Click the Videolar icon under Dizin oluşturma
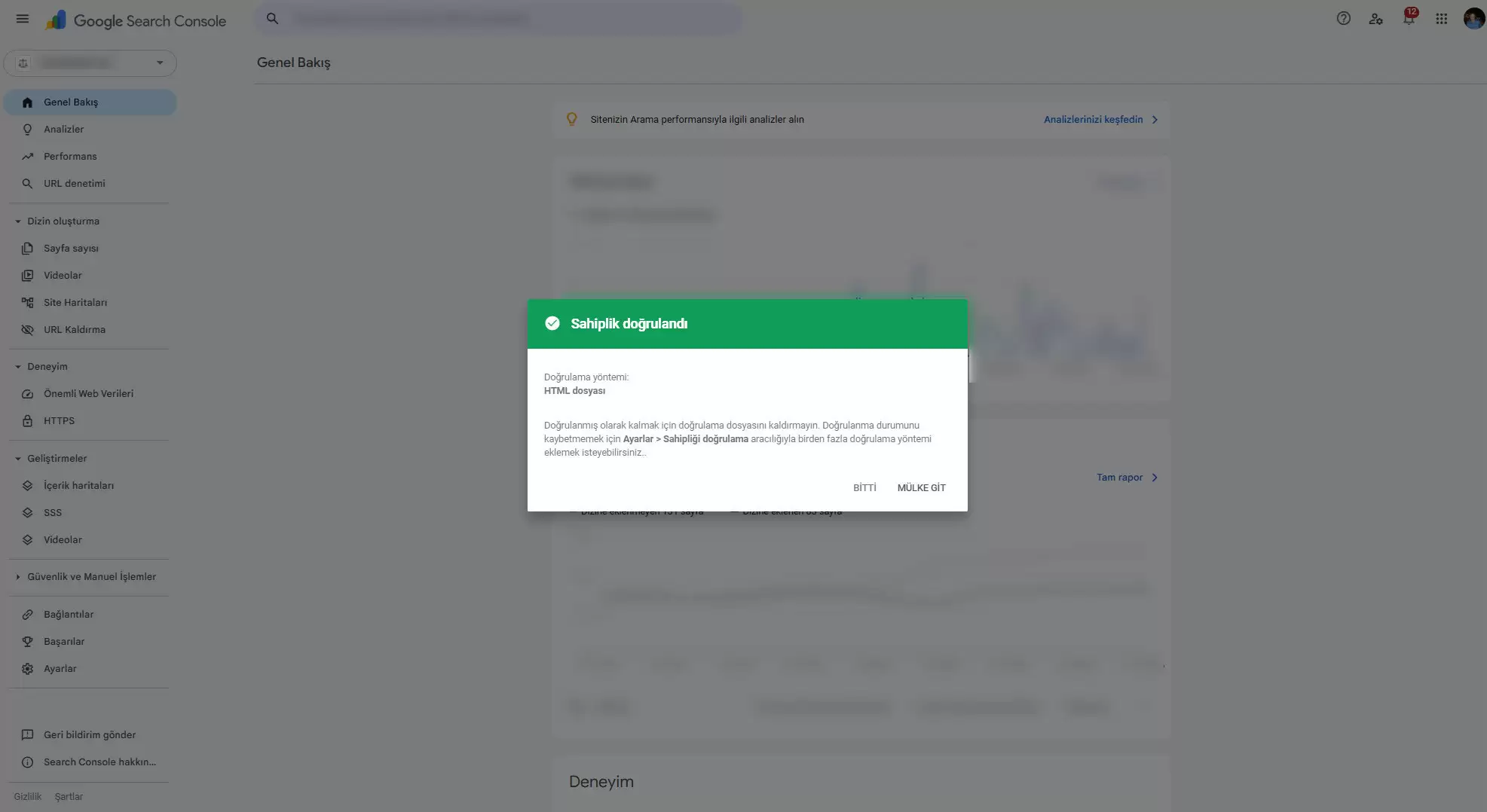Image resolution: width=1487 pixels, height=812 pixels. 27,276
